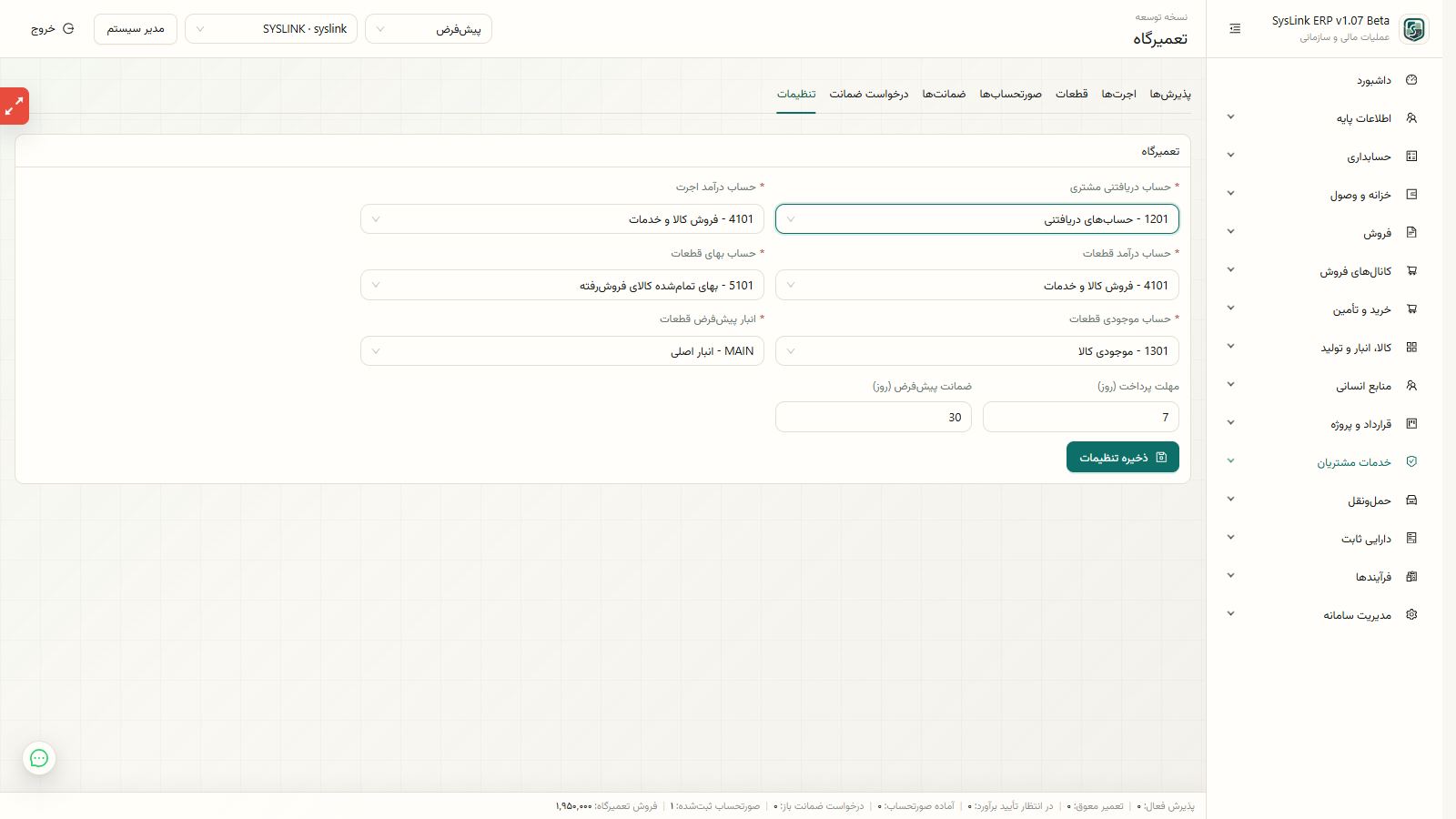This screenshot has width=1456, height=819.
Task: Click the حسابداری accounting icon
Action: pyautogui.click(x=1411, y=157)
